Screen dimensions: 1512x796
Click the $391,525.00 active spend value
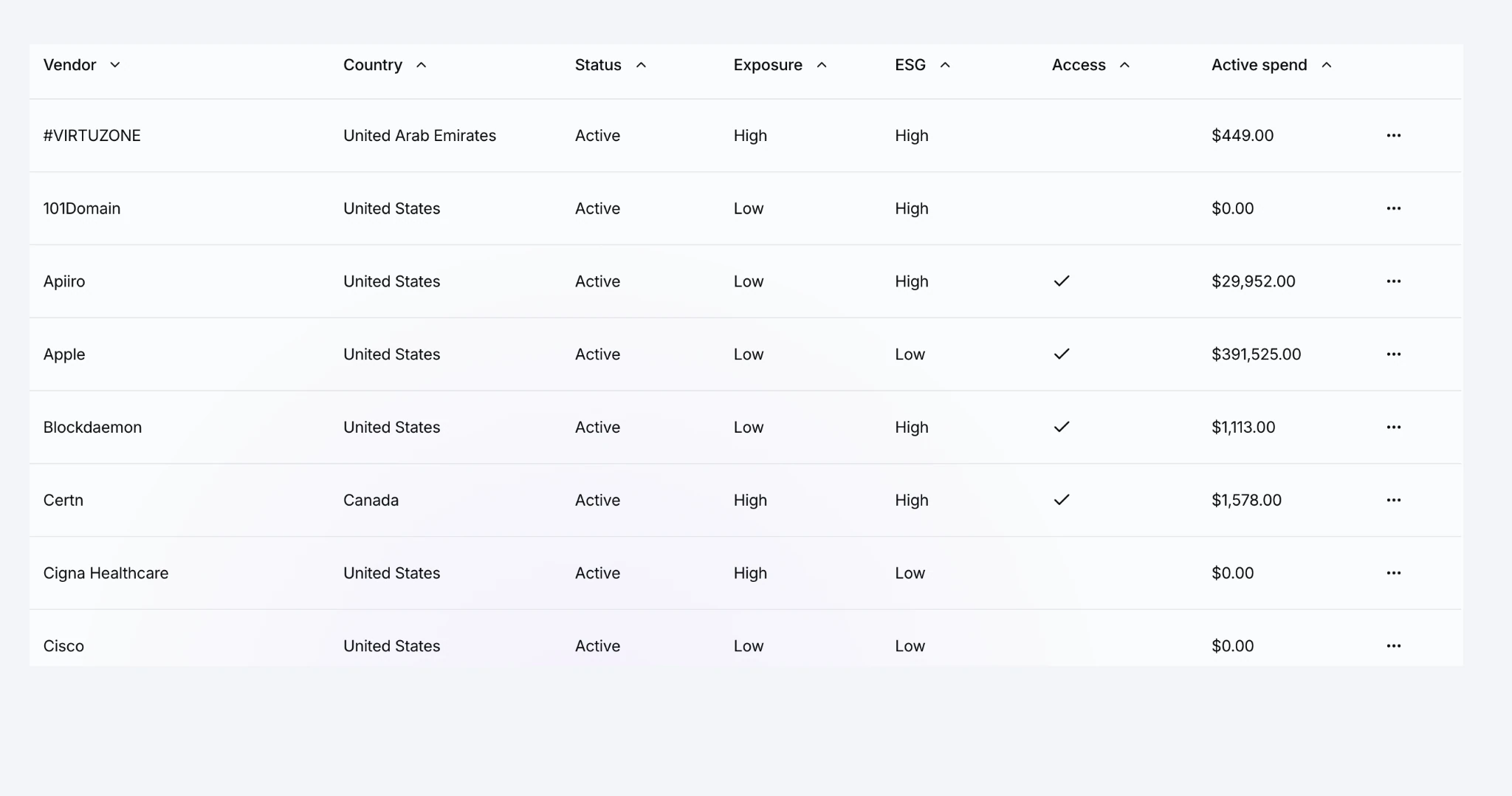(x=1257, y=354)
